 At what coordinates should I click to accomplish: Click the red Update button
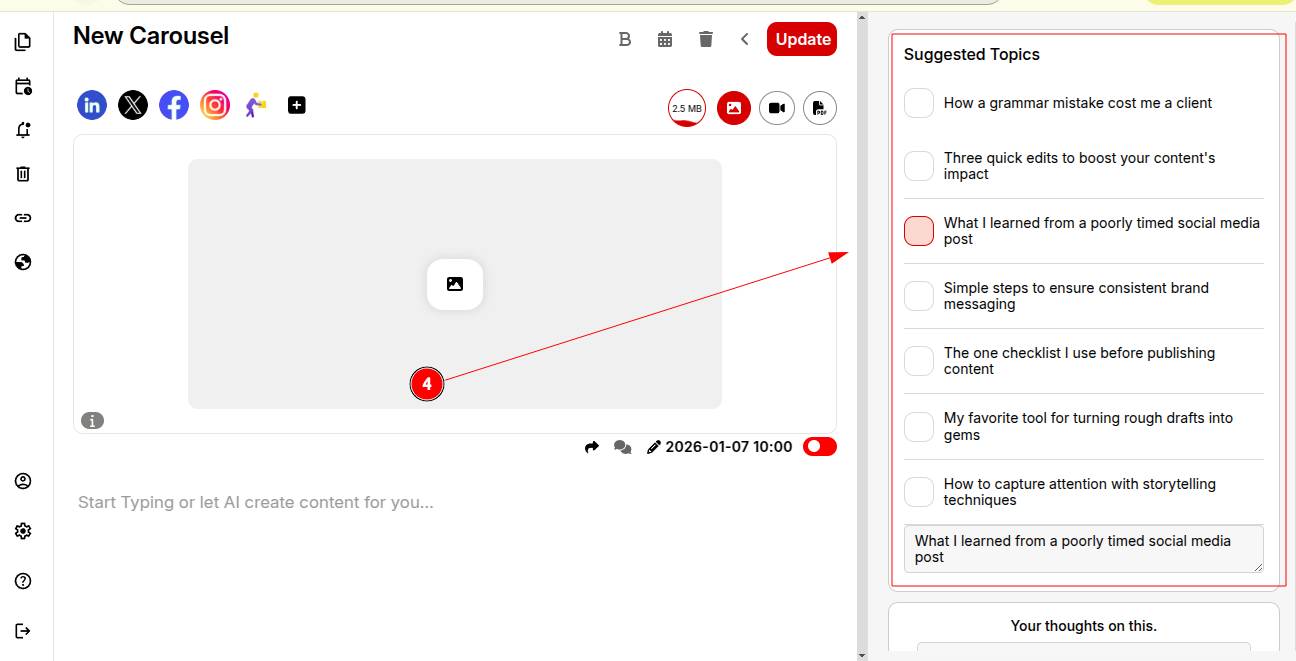802,39
